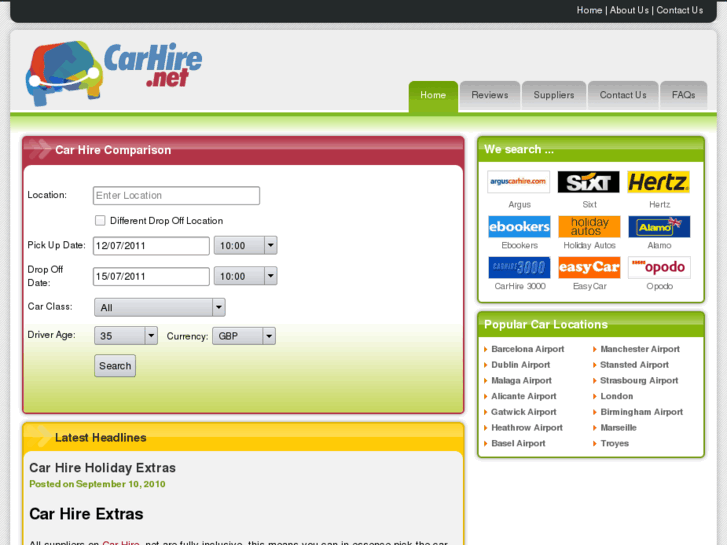Viewport: 727px width, 545px height.
Task: Open the Hertz supplier logo
Action: coord(659,182)
